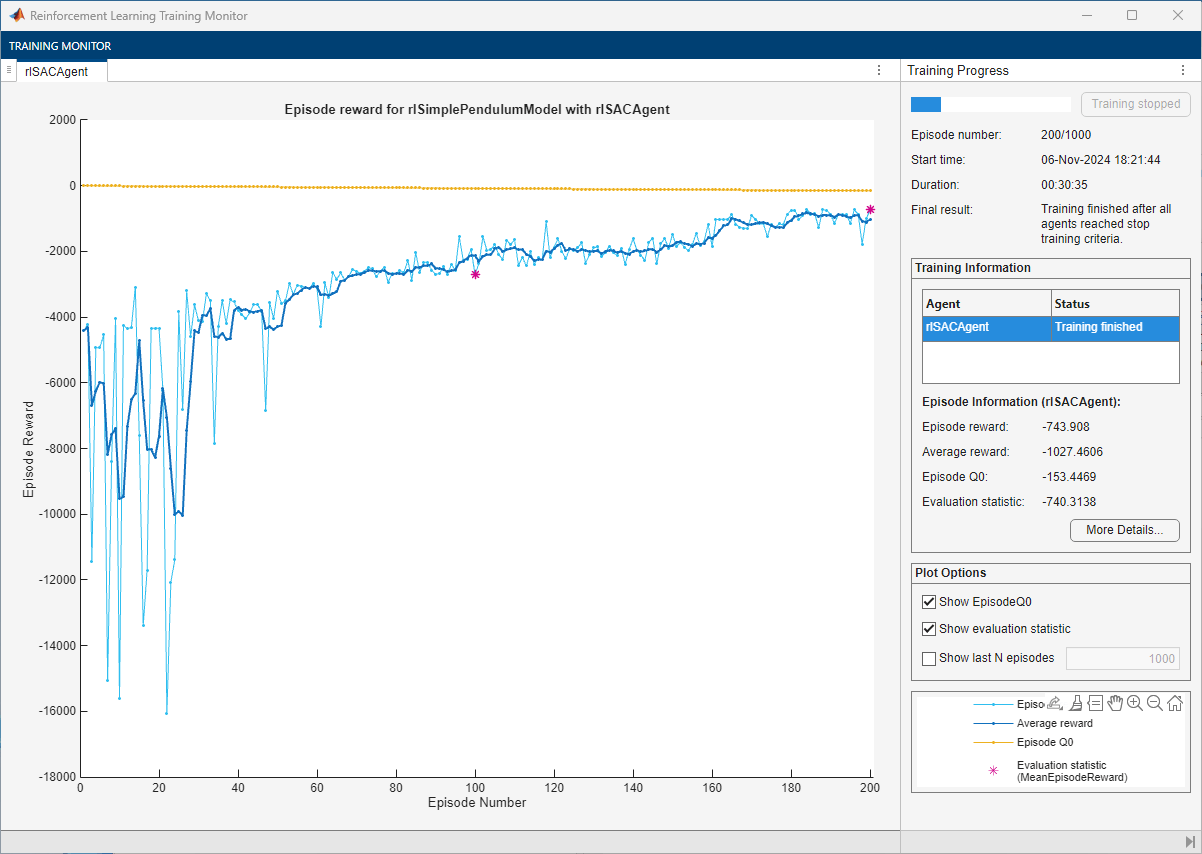Image resolution: width=1202 pixels, height=854 pixels.
Task: Enable the data tips tool icon
Action: pos(1095,703)
